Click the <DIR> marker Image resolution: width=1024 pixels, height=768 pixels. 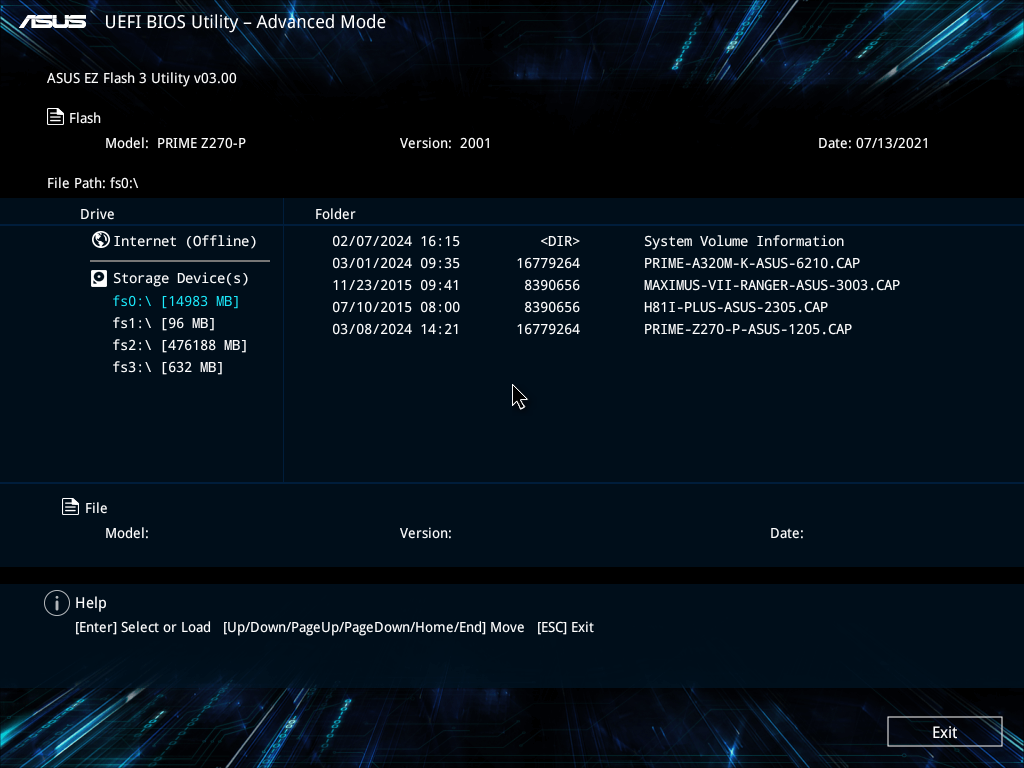(560, 241)
